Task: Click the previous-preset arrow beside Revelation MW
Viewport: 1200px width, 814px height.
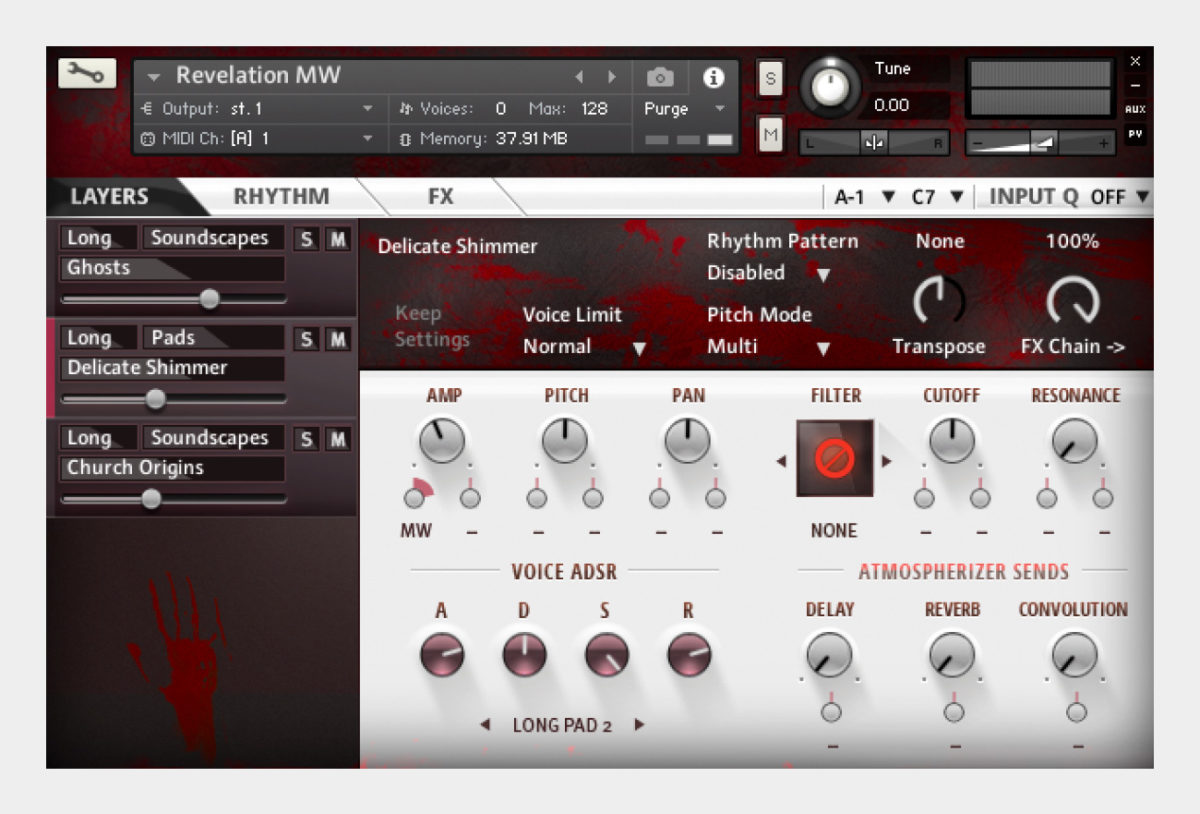Action: [x=580, y=75]
